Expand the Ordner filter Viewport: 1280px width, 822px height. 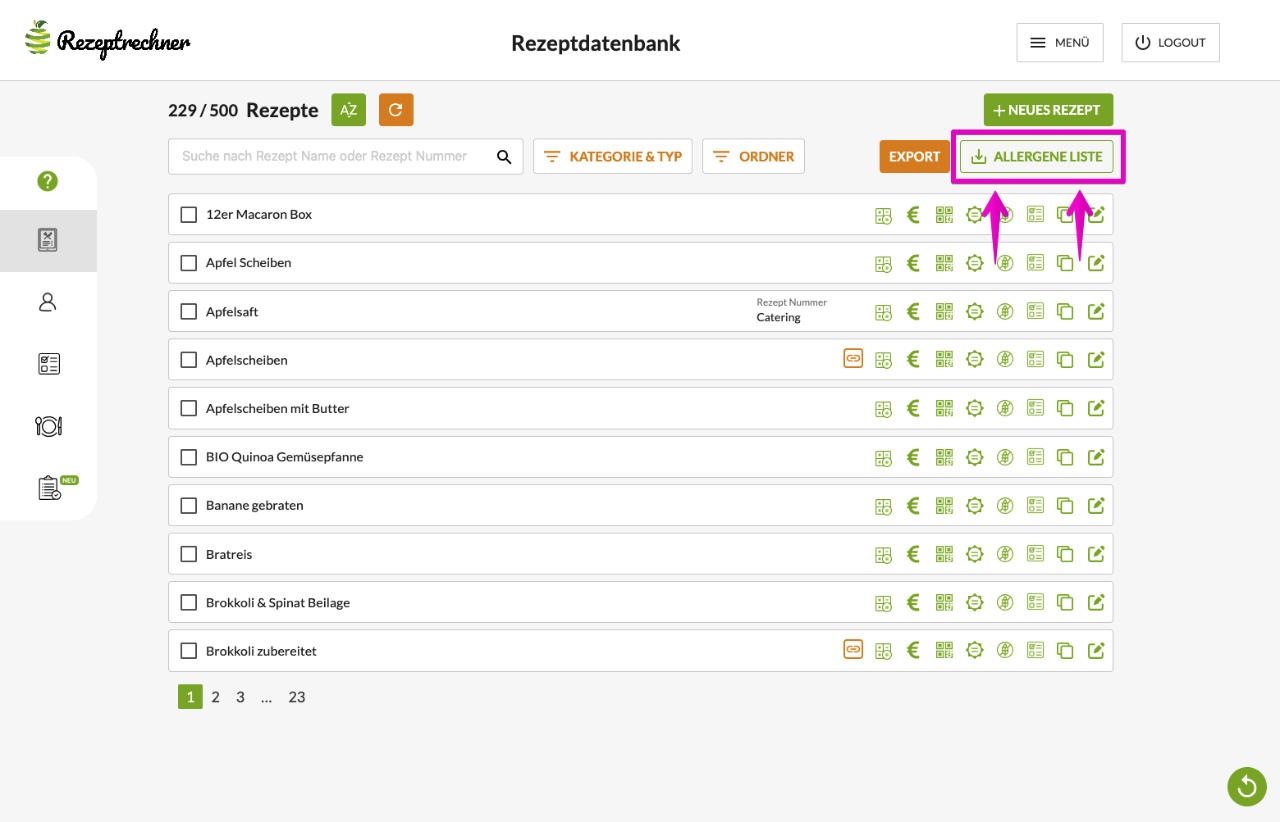coord(753,157)
